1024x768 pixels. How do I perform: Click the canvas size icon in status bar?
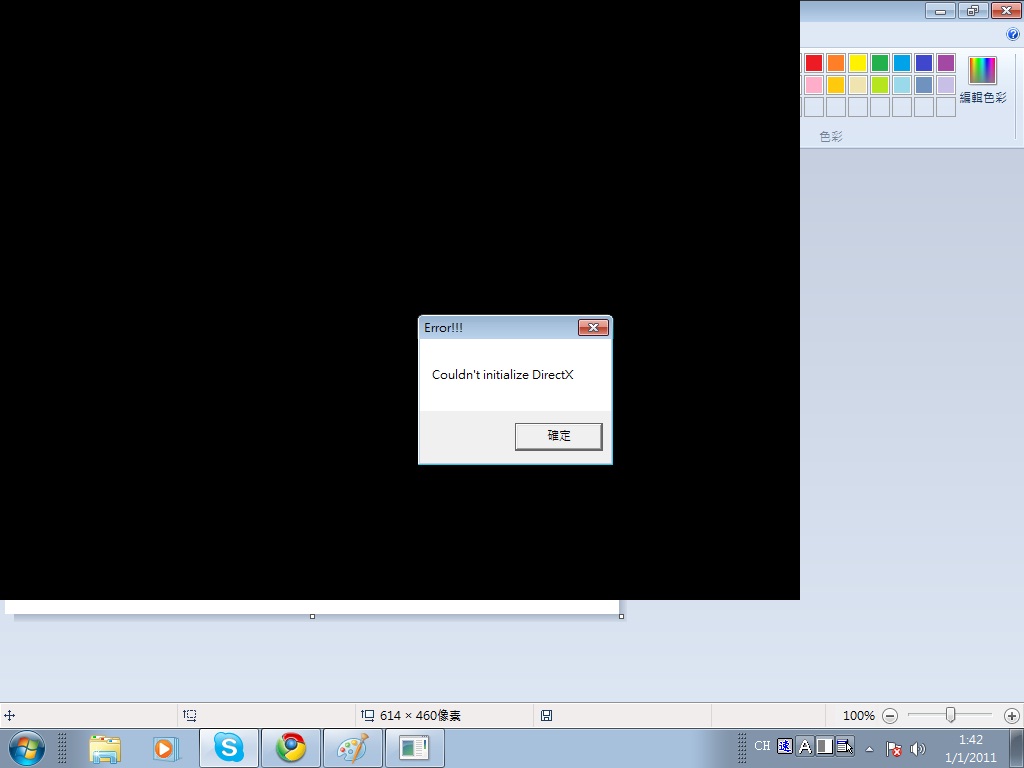[x=368, y=716]
